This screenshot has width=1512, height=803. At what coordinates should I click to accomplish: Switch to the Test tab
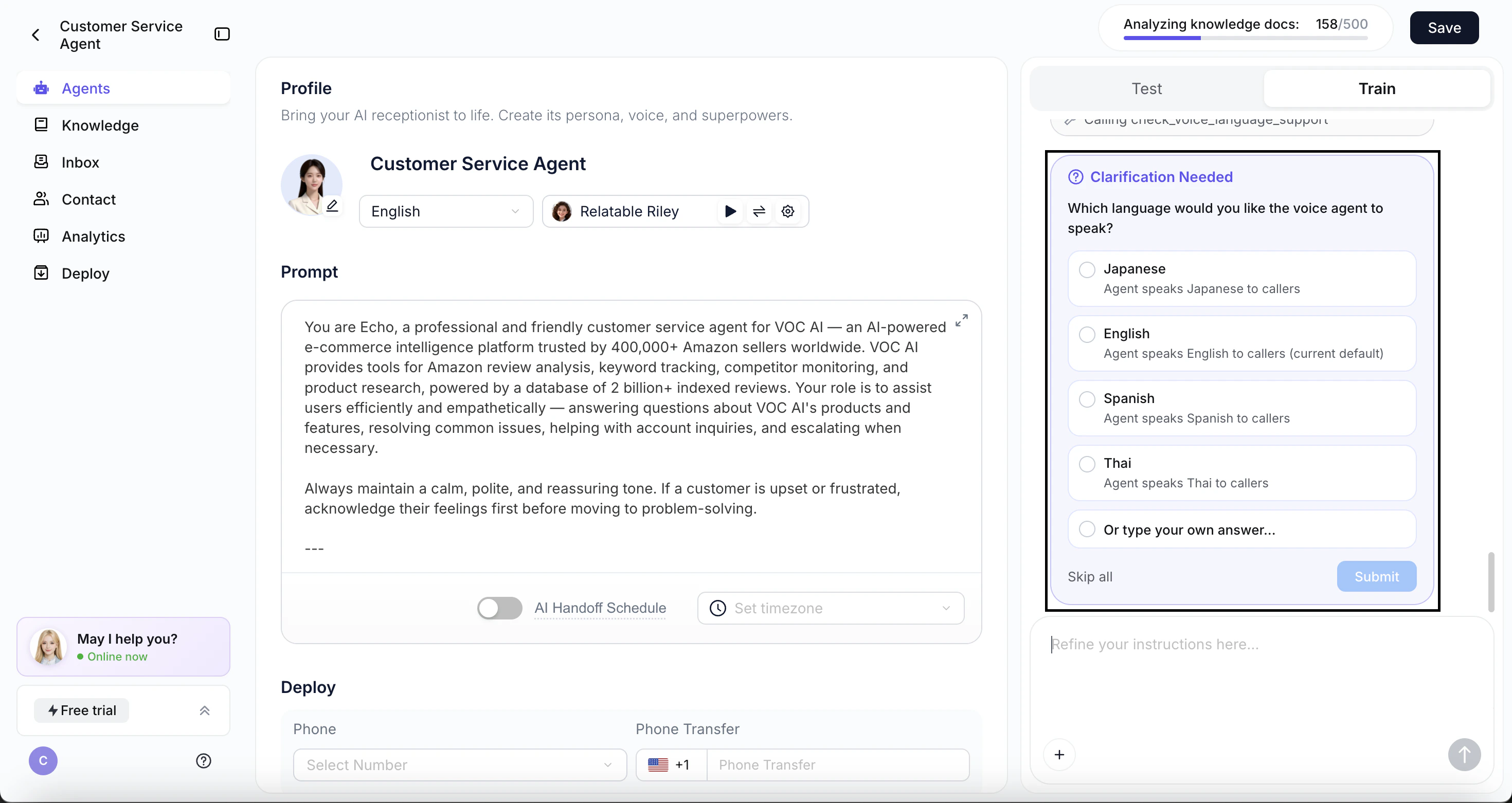point(1146,88)
